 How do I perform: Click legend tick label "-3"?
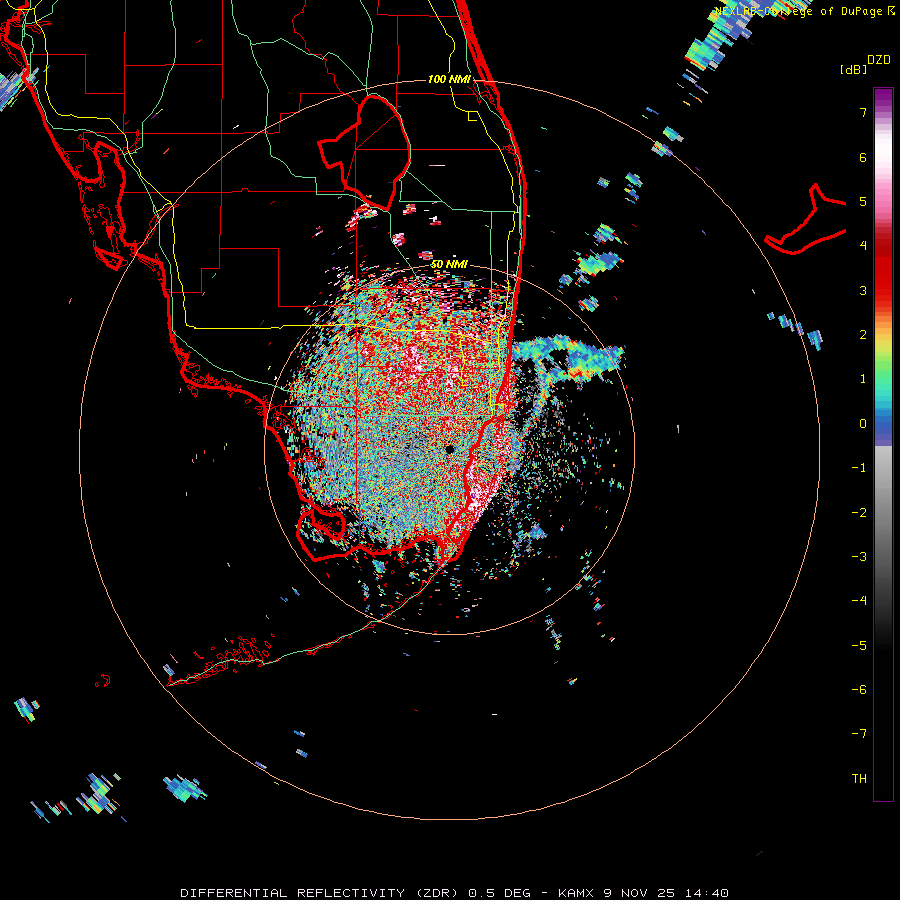pyautogui.click(x=859, y=556)
